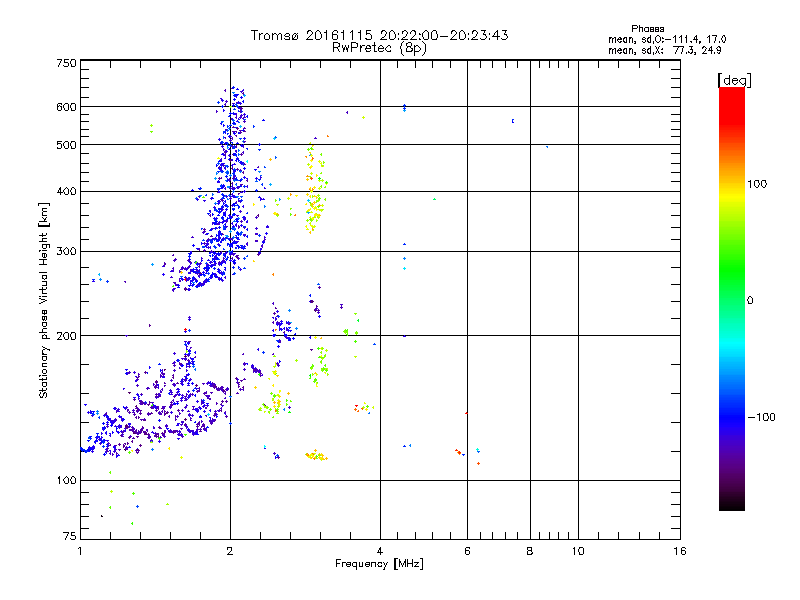Click the y-axis tick label '100'
800x600 pixels.
pos(67,481)
